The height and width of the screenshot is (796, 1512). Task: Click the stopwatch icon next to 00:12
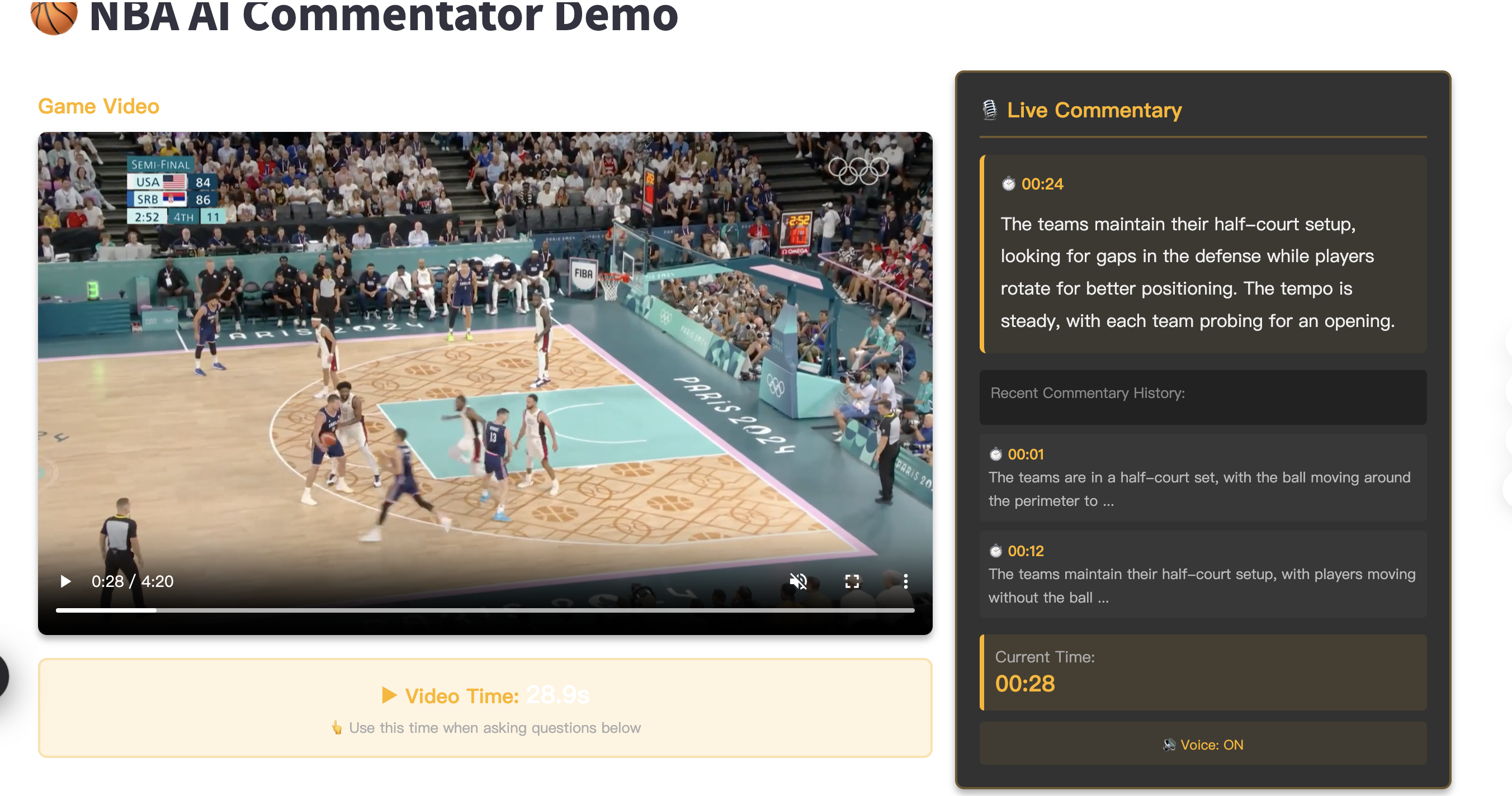pyautogui.click(x=995, y=551)
